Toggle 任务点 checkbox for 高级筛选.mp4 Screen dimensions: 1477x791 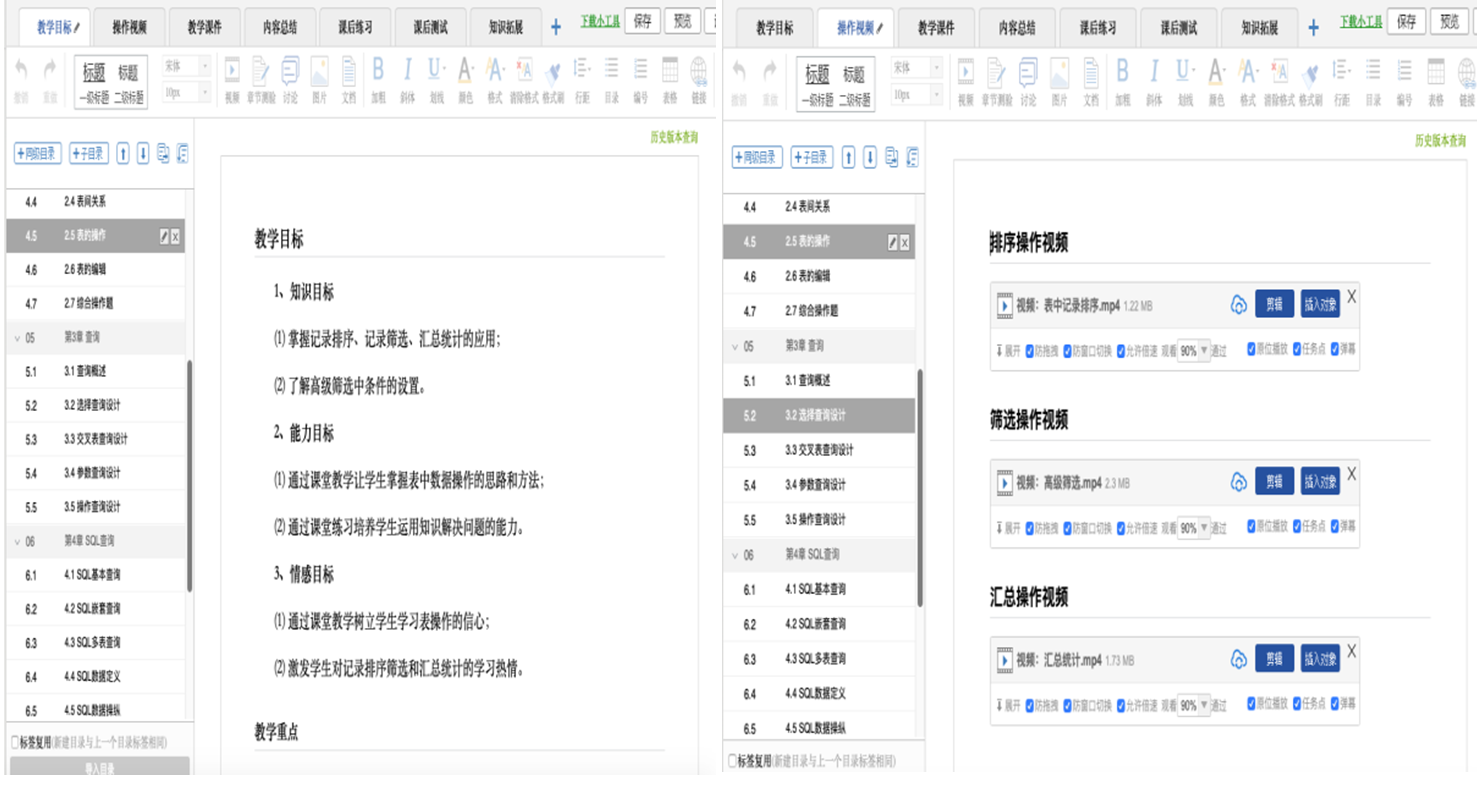[1297, 526]
